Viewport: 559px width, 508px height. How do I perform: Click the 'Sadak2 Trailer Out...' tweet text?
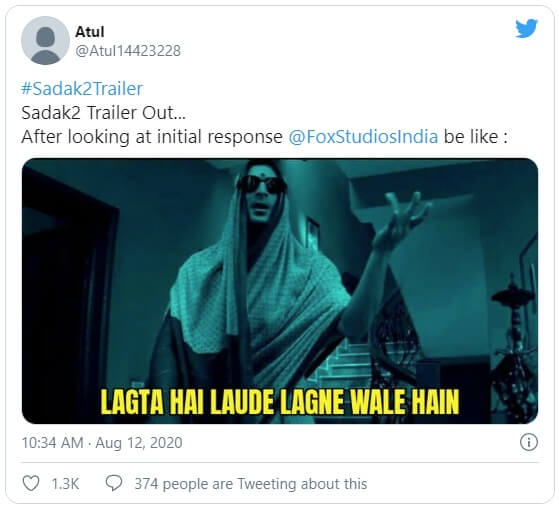(x=103, y=113)
